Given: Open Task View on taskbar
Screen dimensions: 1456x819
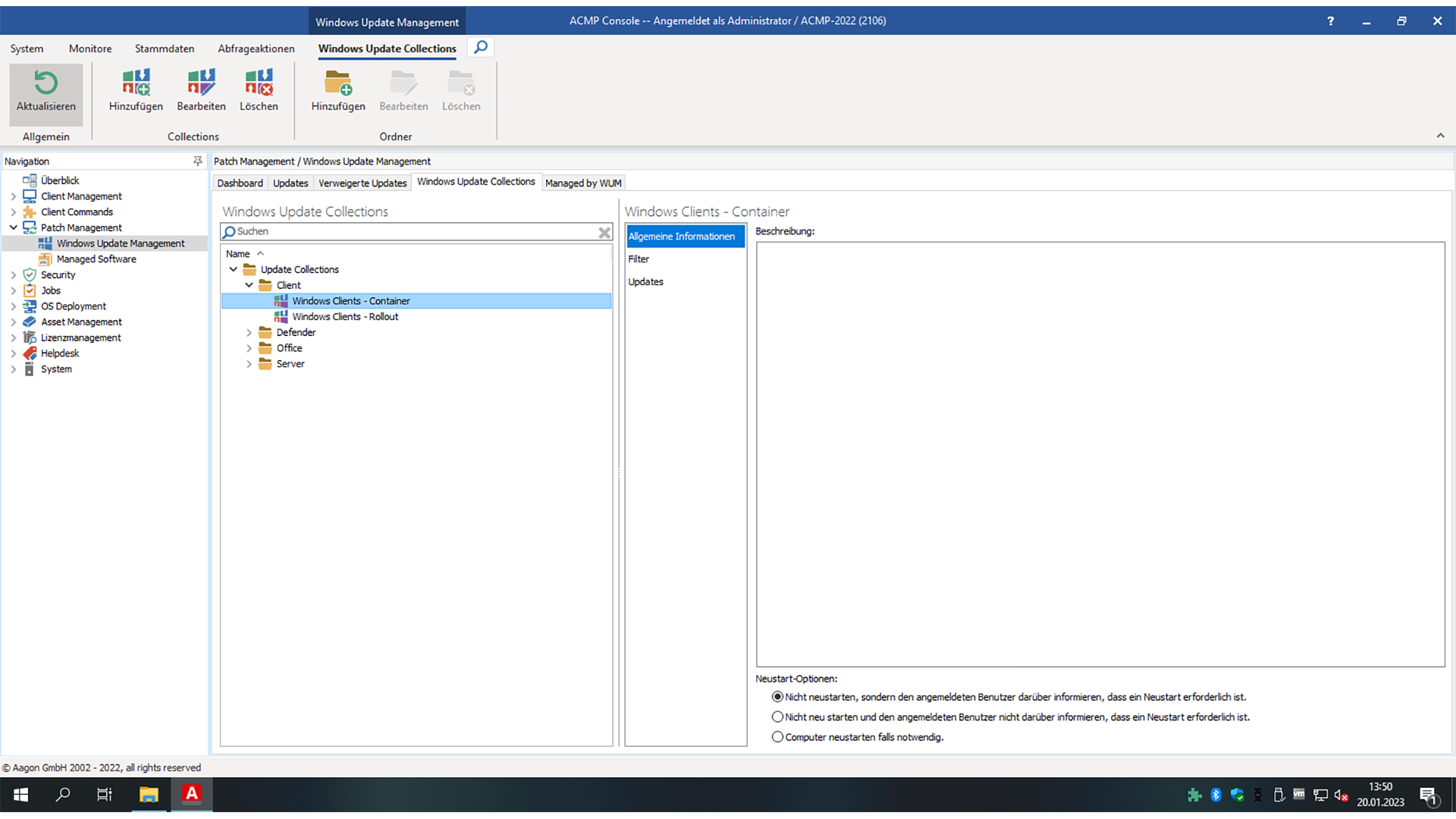Looking at the screenshot, I should (105, 795).
